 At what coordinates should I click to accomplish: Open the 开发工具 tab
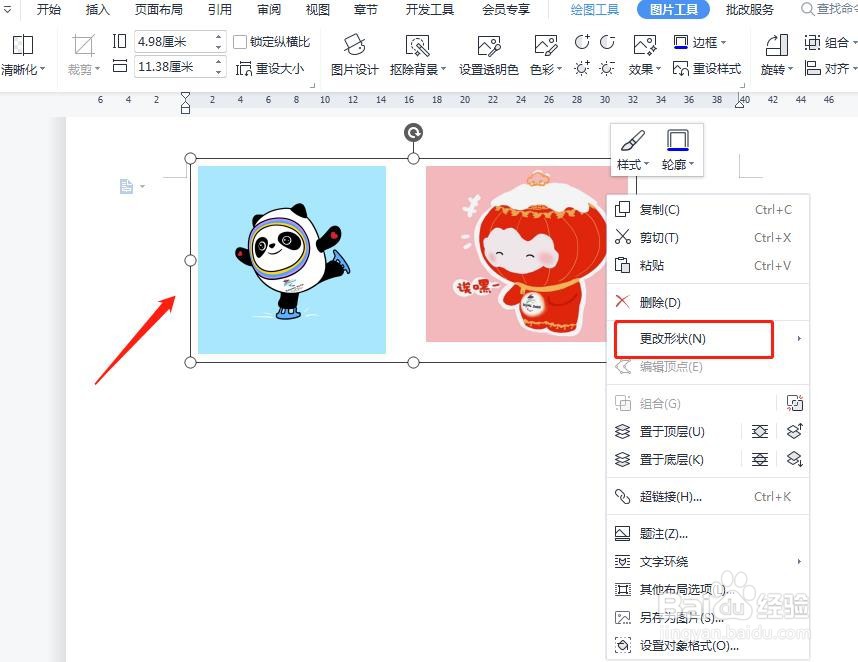point(430,9)
